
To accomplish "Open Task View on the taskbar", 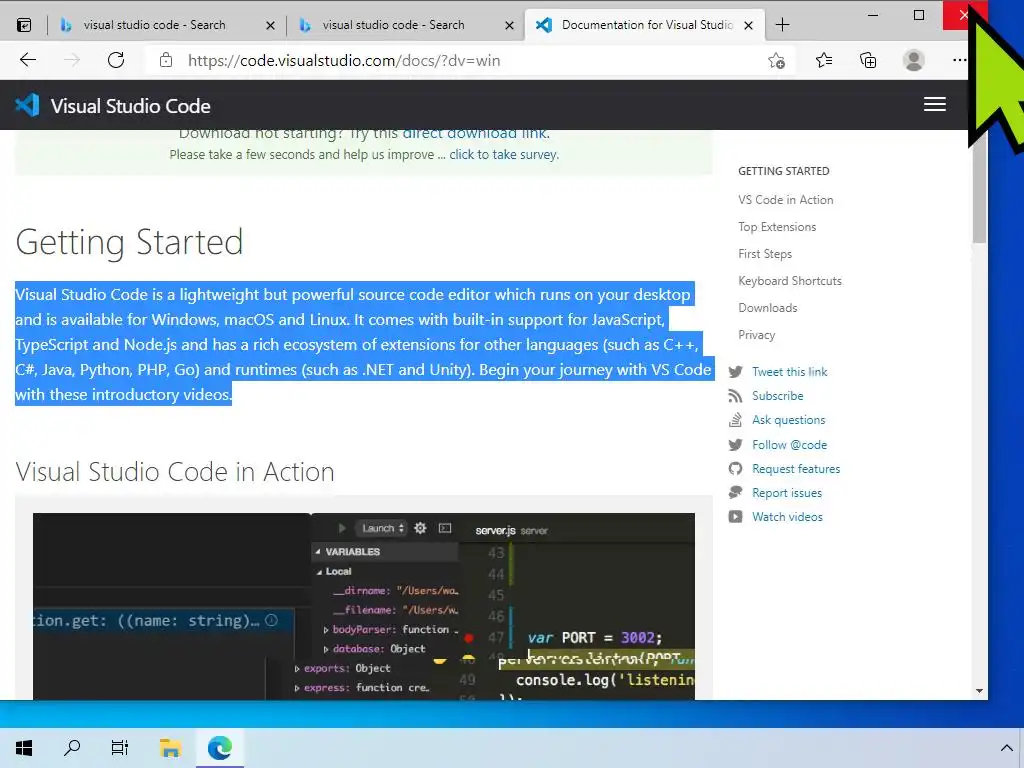I will click(120, 748).
